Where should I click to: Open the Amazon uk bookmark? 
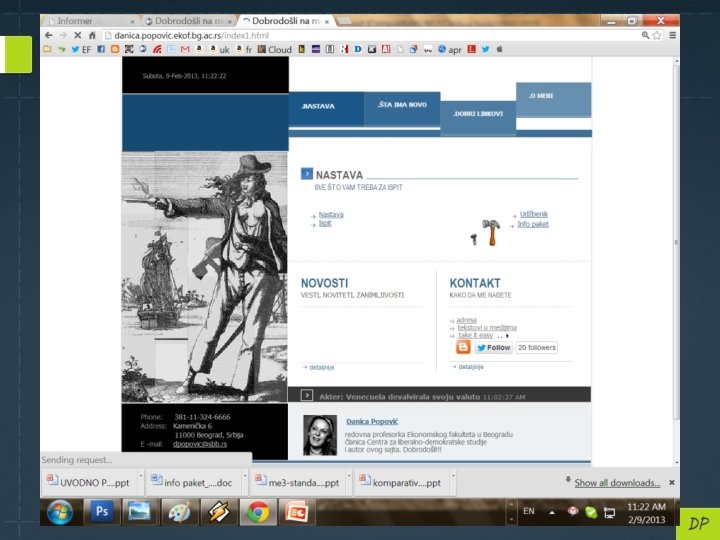click(x=219, y=49)
